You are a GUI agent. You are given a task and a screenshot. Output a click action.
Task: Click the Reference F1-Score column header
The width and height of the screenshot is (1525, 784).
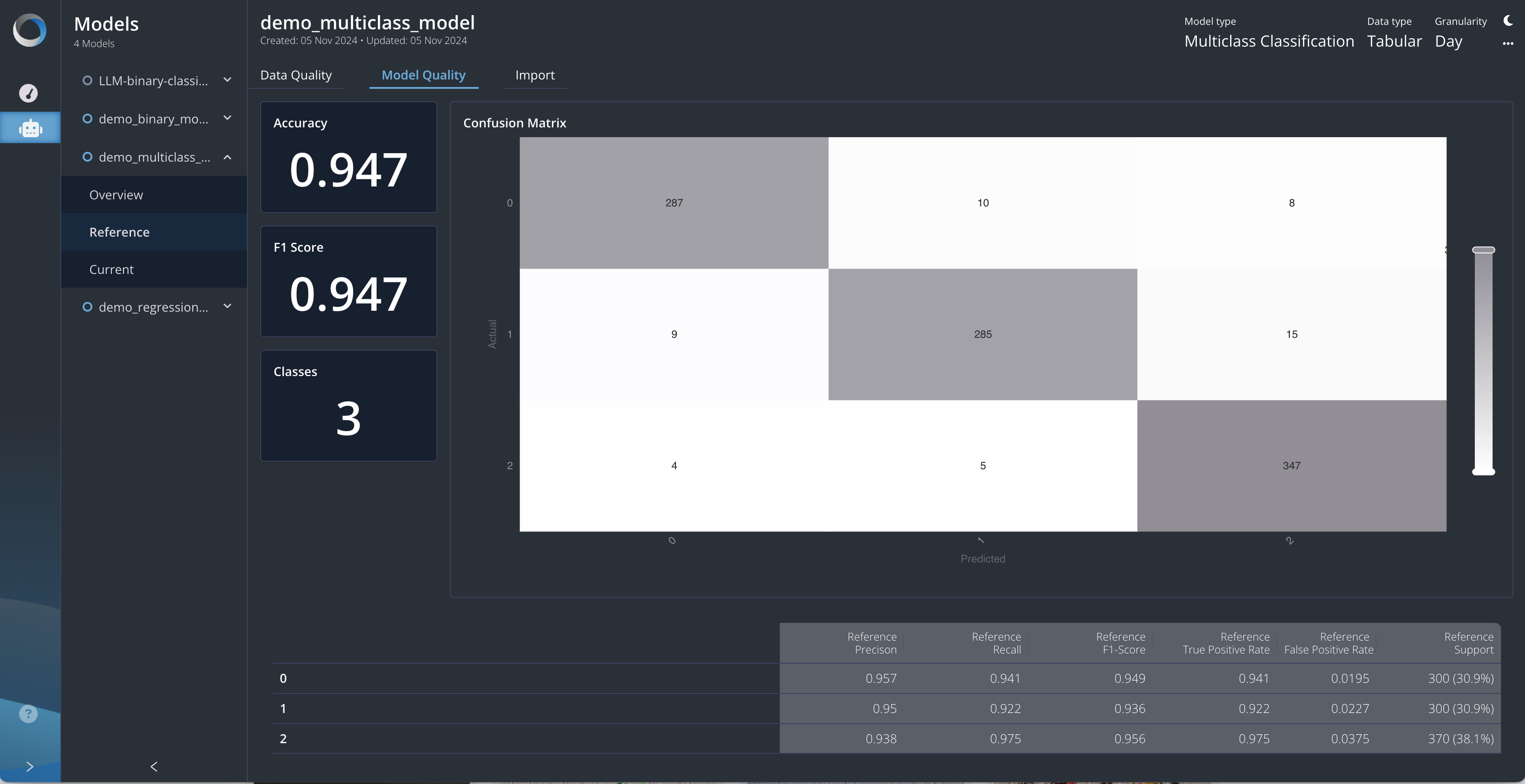coord(1120,643)
